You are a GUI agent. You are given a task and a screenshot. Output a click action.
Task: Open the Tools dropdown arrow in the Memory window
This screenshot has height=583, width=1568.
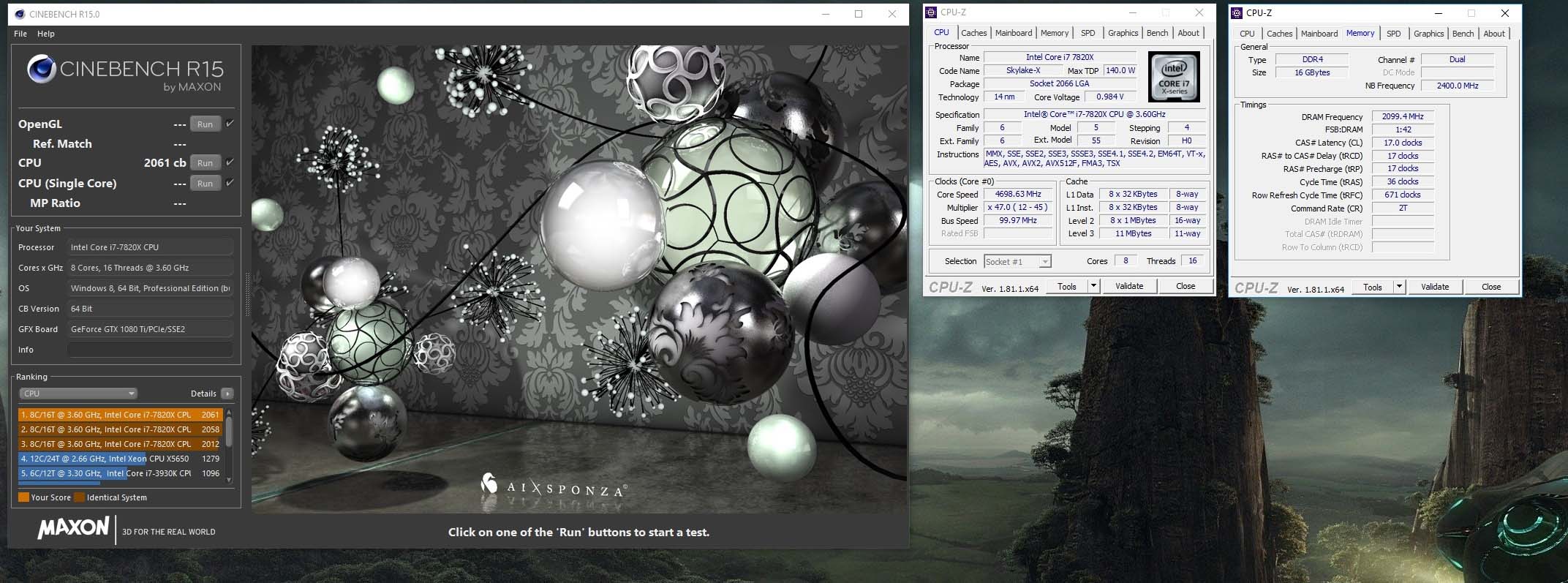tap(1399, 287)
